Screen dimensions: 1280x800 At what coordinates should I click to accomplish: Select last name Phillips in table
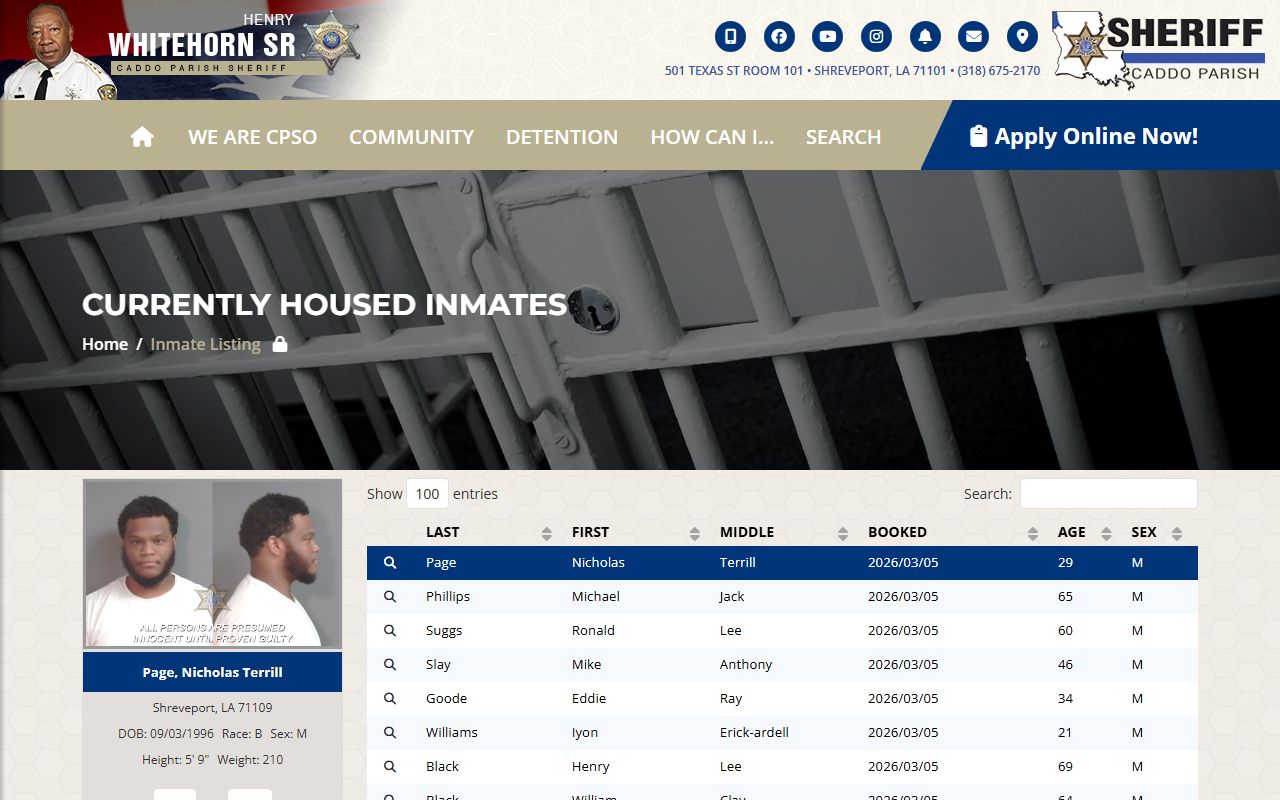448,597
